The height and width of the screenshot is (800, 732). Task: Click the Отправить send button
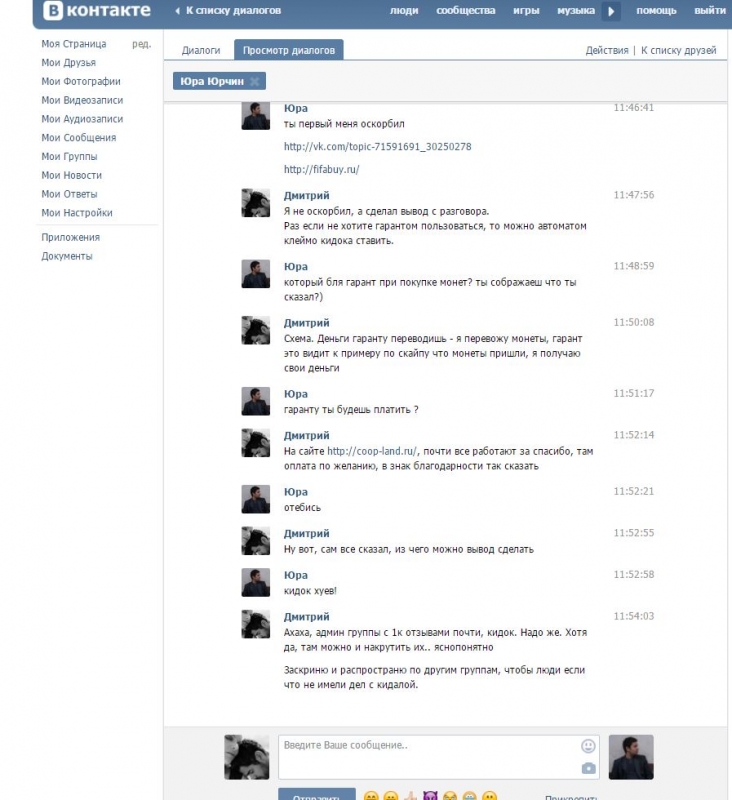click(317, 794)
